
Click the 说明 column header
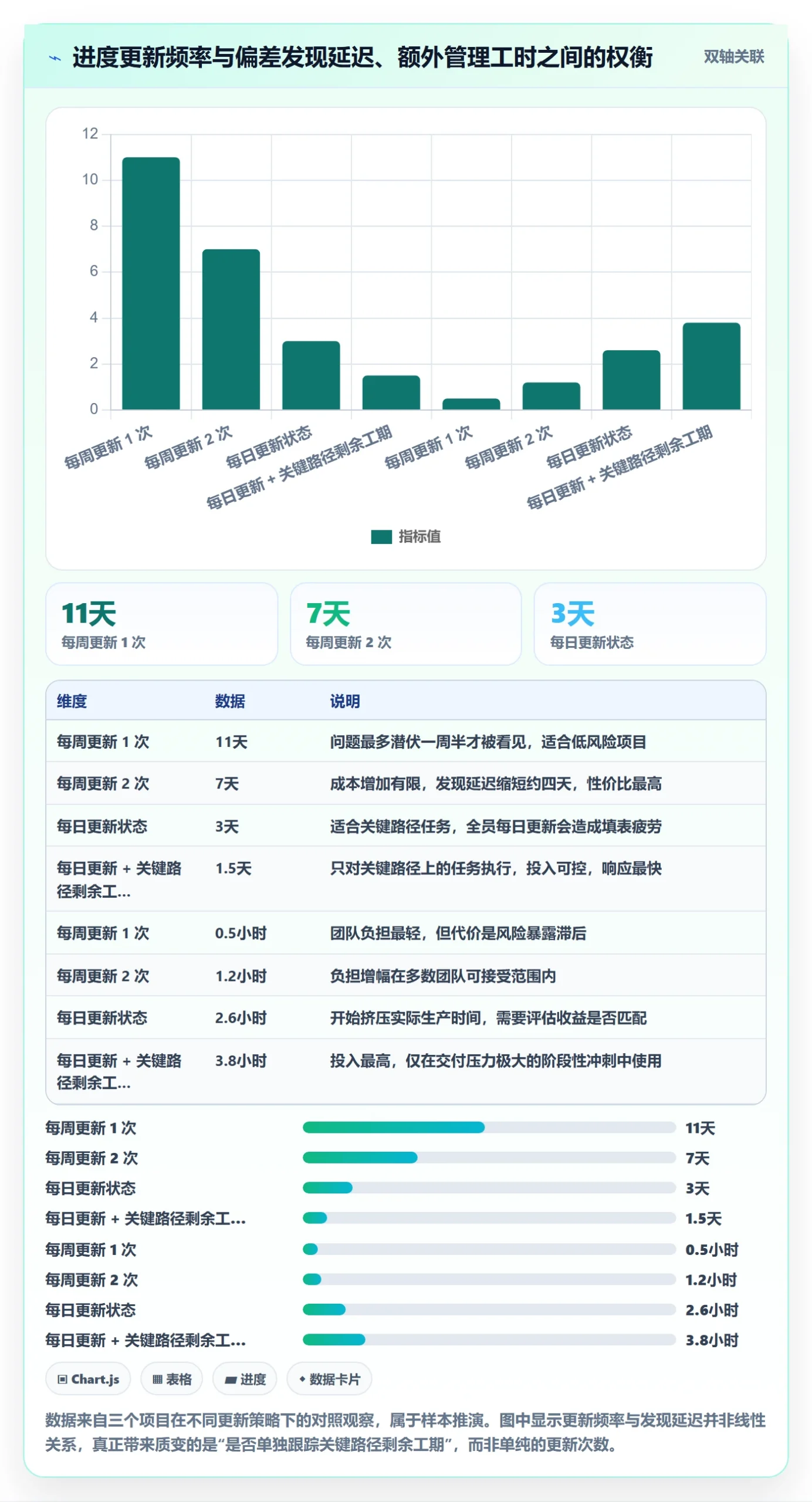pyautogui.click(x=345, y=701)
